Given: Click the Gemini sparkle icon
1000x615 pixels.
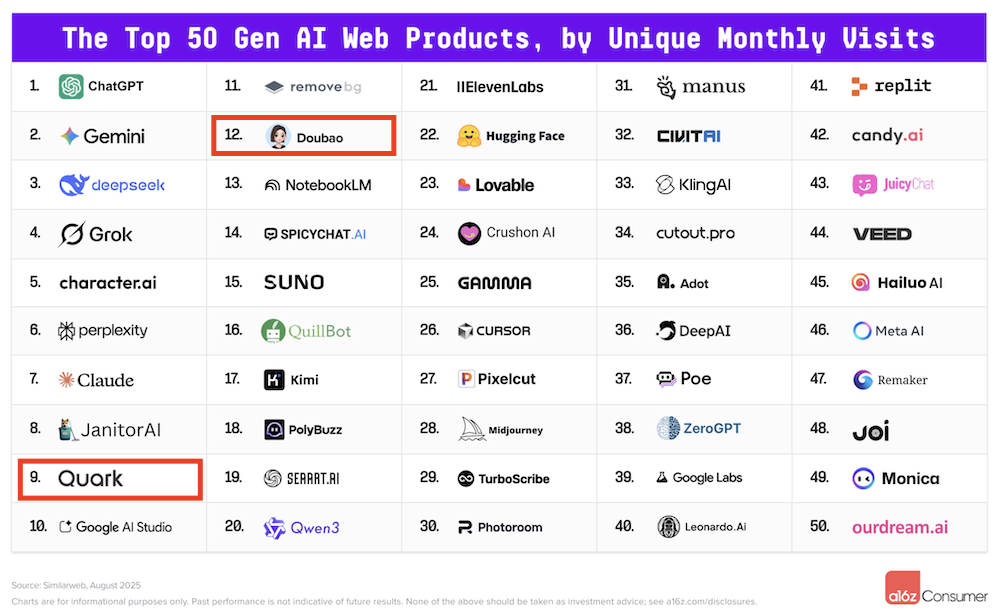Looking at the screenshot, I should click(x=69, y=136).
